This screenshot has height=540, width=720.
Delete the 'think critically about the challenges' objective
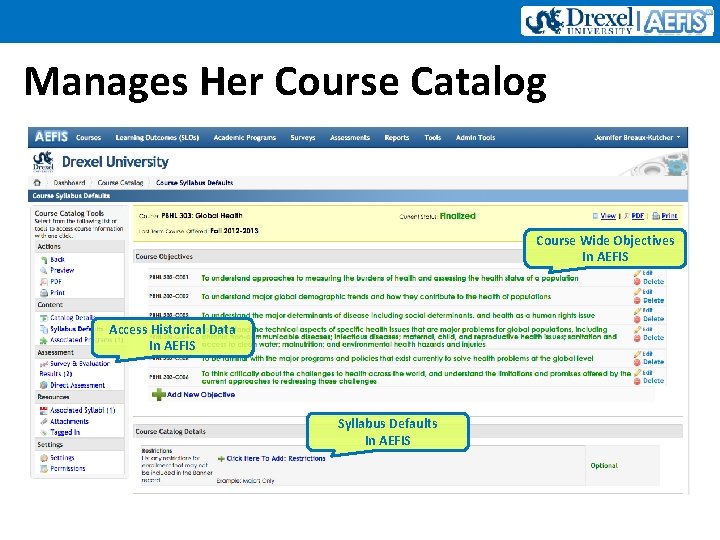pos(653,381)
